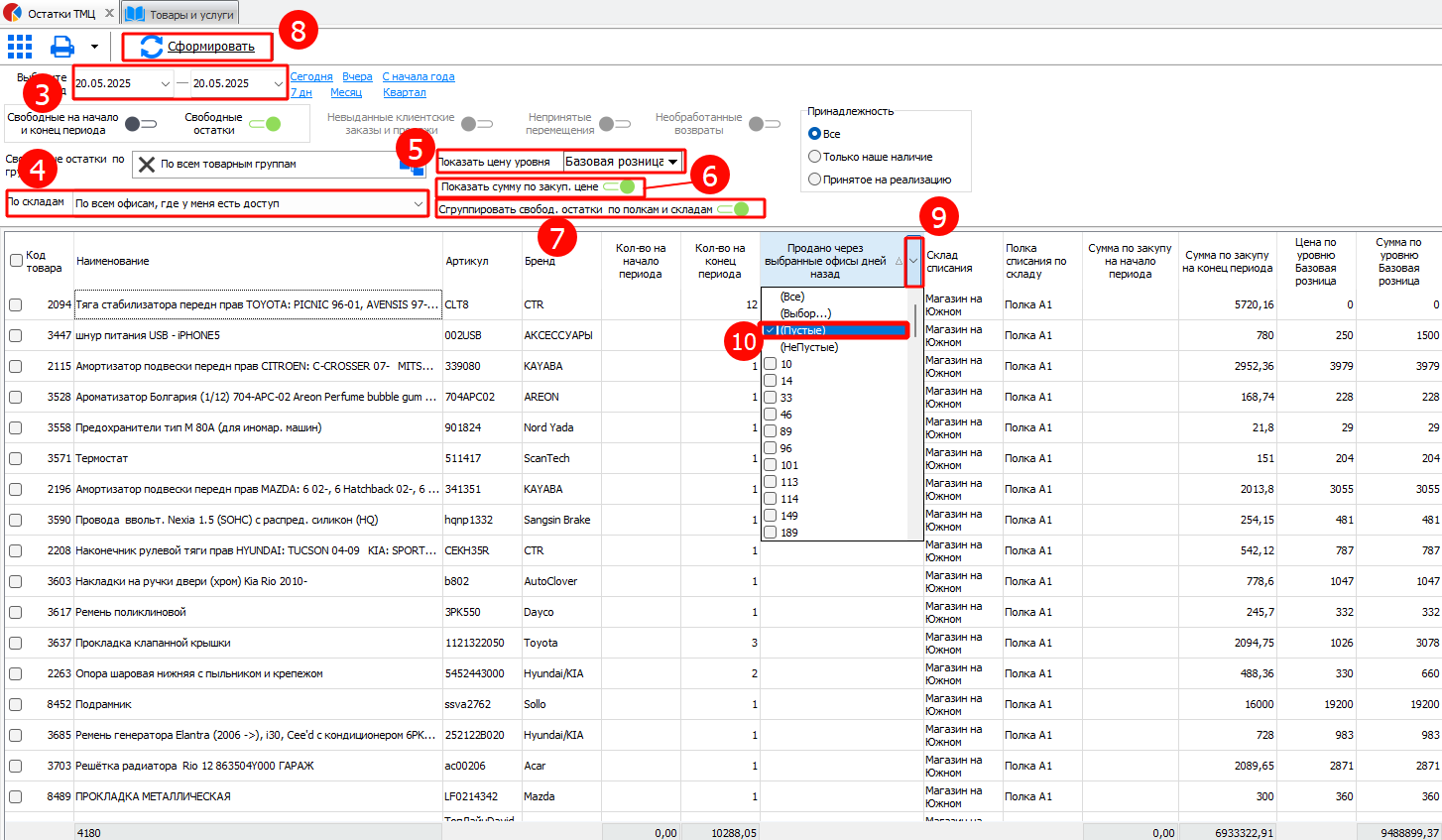
Task: Check filter value 101 in the list
Action: click(x=771, y=465)
